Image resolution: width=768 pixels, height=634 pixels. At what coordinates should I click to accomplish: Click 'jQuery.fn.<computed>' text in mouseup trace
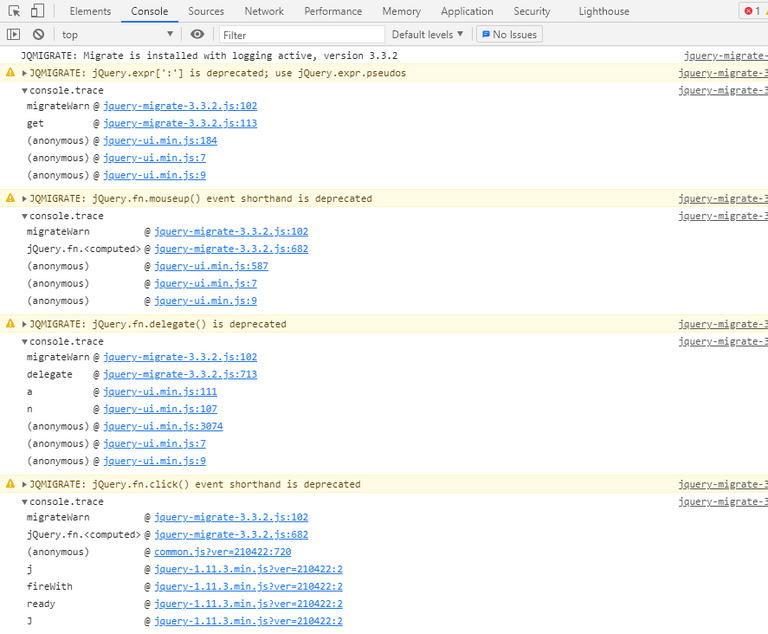point(83,248)
